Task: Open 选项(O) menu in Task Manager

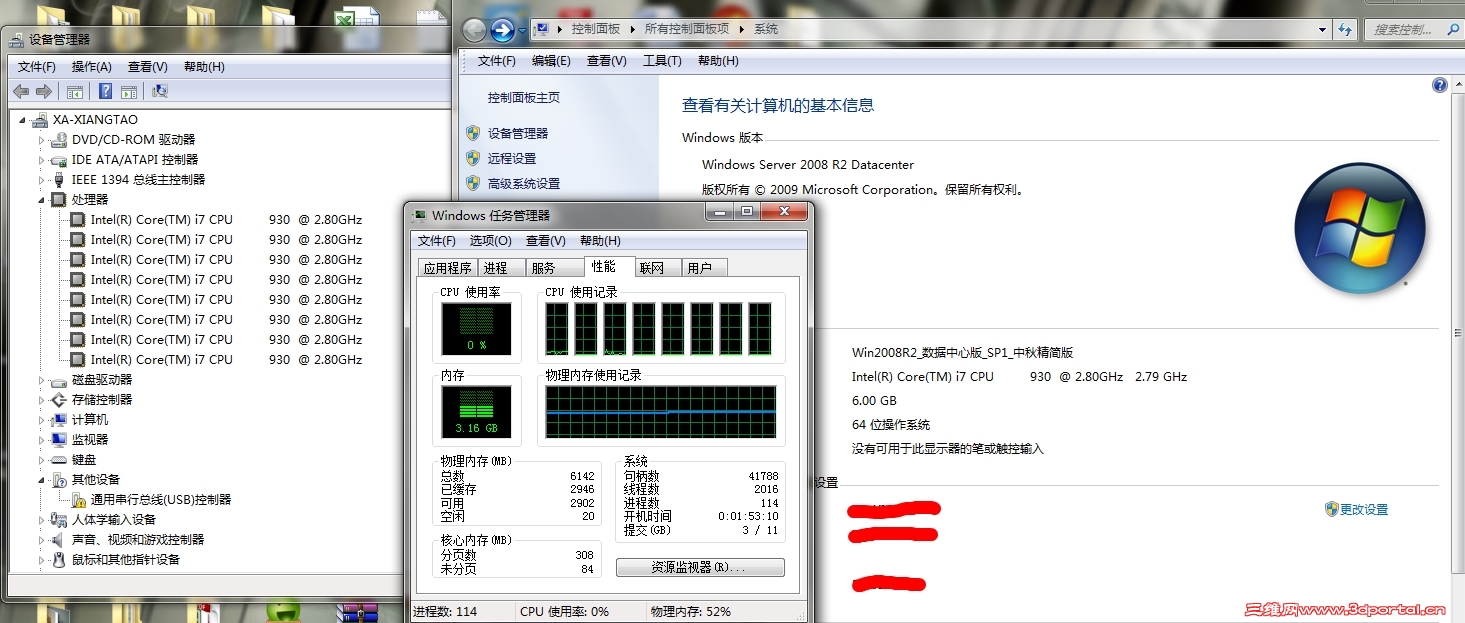Action: 491,241
